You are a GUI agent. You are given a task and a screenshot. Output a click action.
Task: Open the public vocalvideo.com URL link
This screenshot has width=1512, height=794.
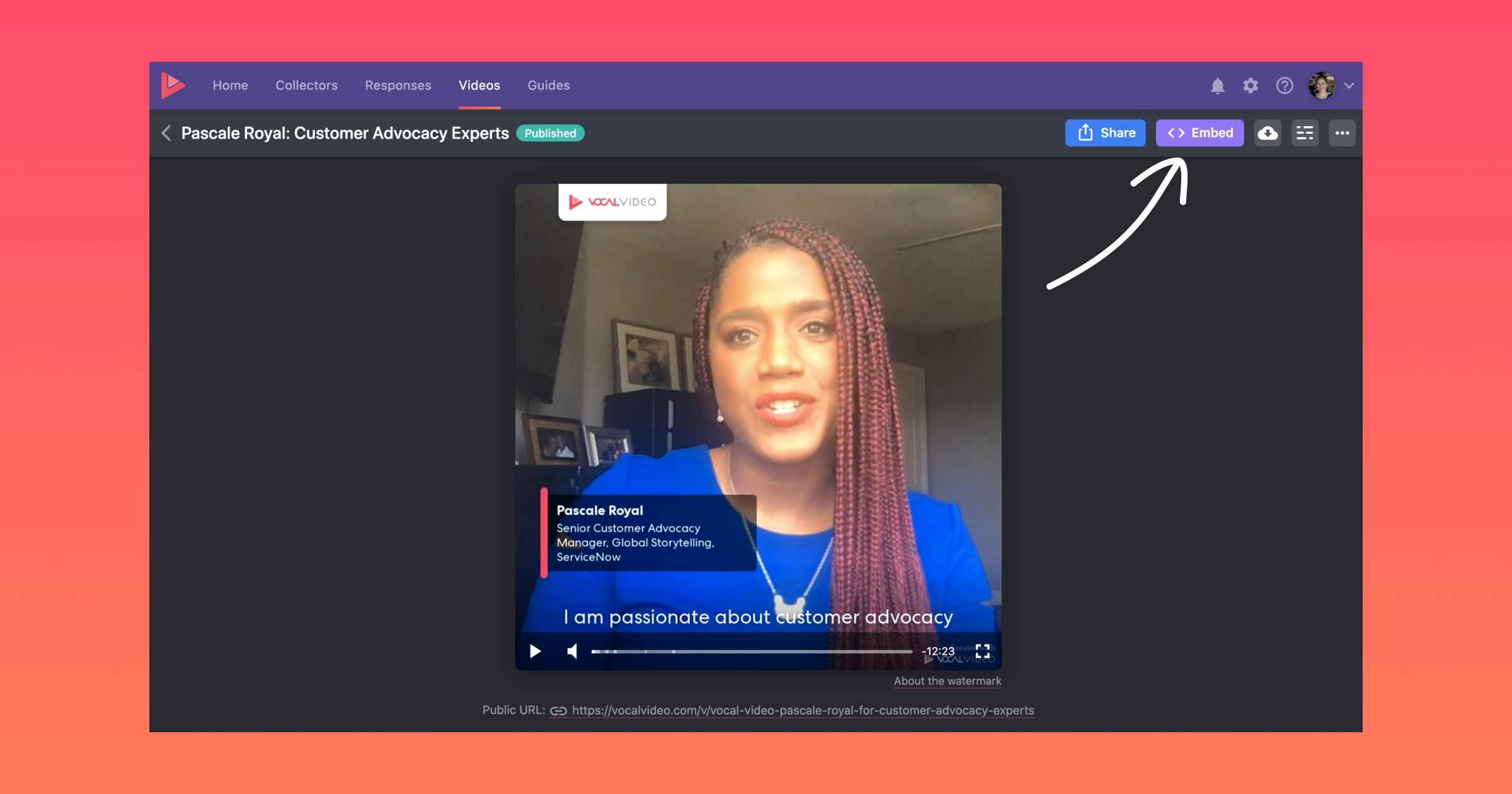[803, 710]
